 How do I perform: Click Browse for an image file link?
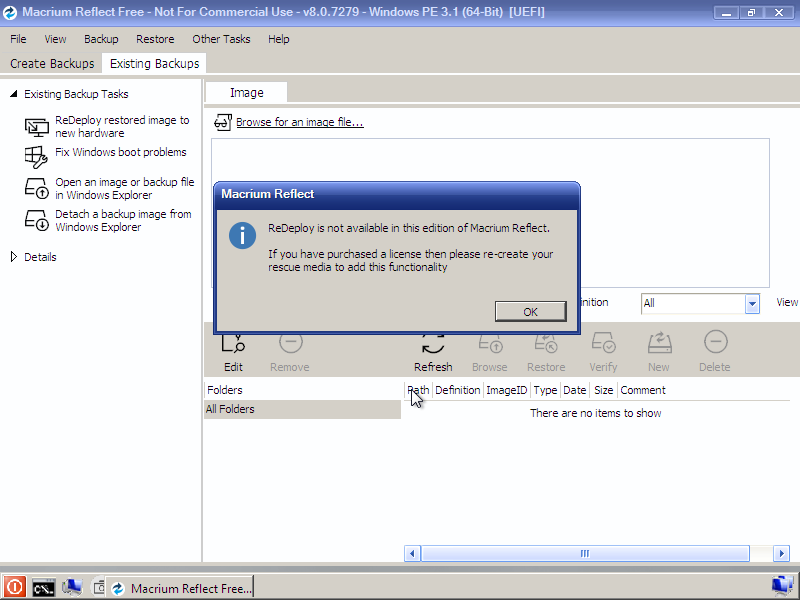pyautogui.click(x=299, y=122)
